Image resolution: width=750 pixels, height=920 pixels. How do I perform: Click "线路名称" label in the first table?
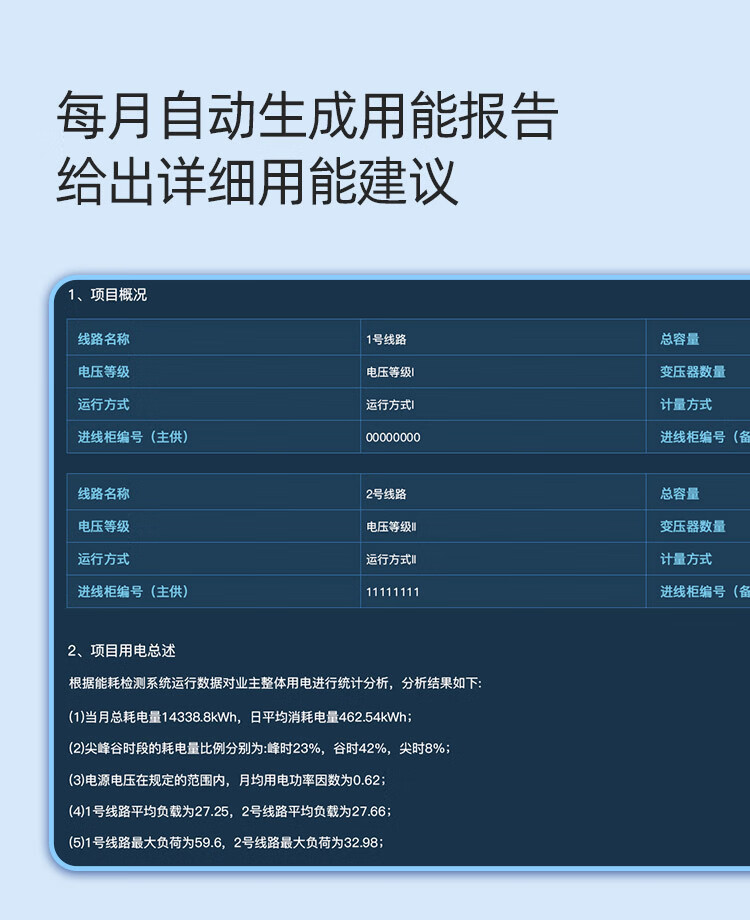point(104,340)
